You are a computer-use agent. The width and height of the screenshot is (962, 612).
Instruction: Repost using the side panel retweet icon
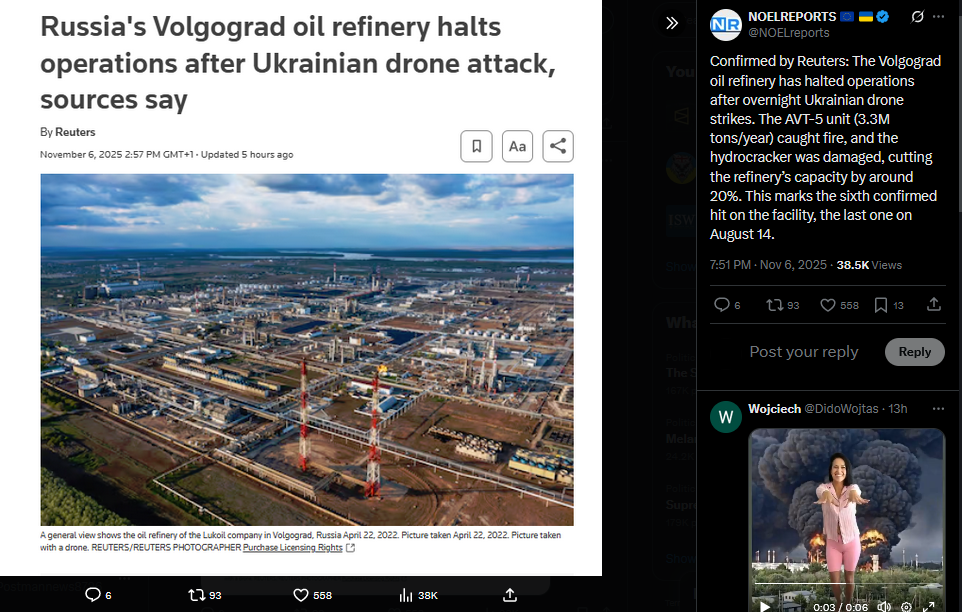[x=774, y=305]
